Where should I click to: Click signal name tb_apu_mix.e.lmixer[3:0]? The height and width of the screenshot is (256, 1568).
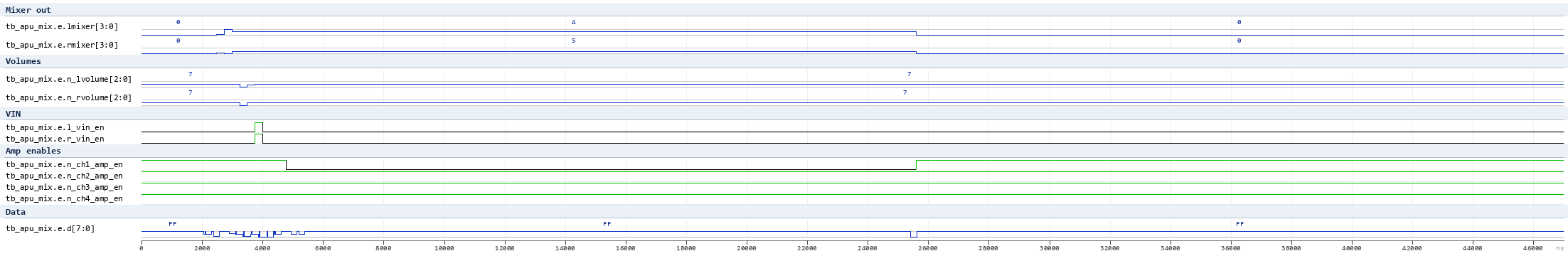(62, 26)
